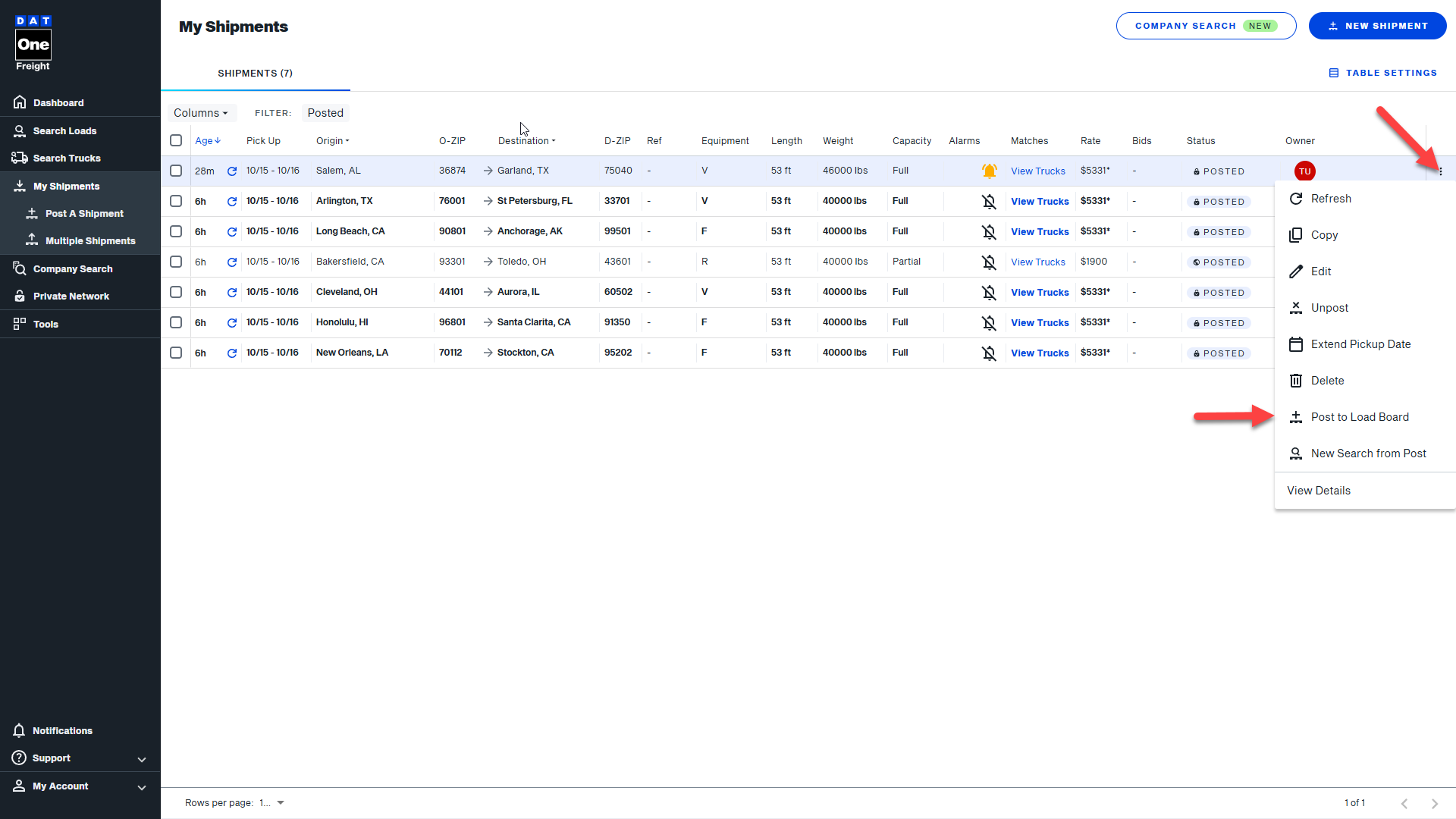Open View Trucks link for Cleveland, OH

tap(1039, 293)
